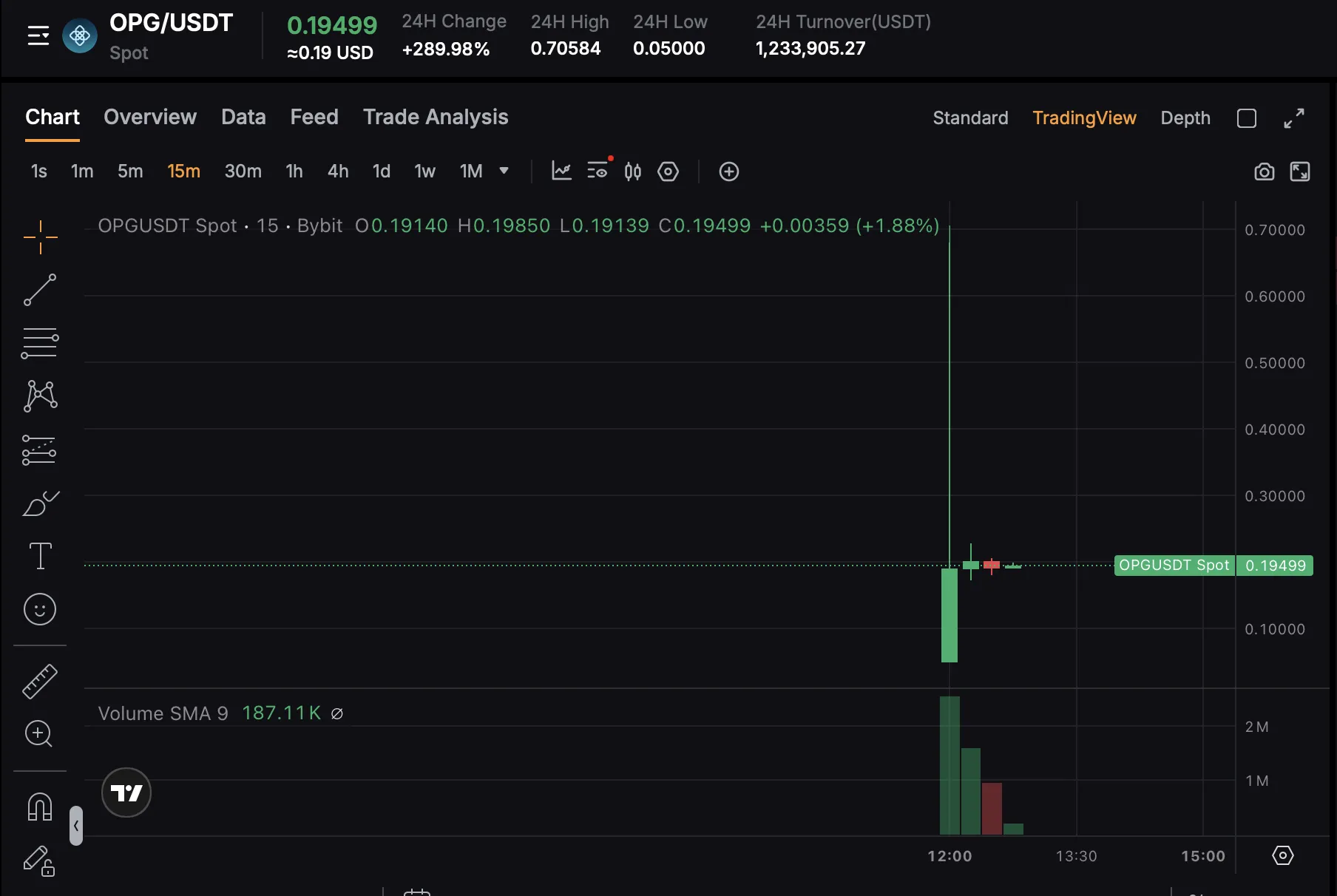Select the Brush drawing tool
Viewport: 1337px width, 896px height.
tap(40, 503)
